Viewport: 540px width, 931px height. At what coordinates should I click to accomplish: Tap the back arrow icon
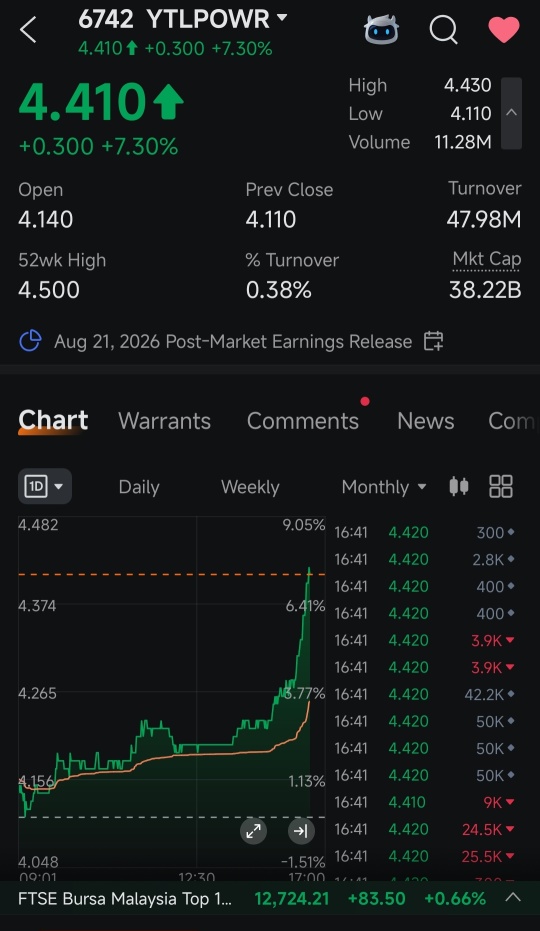(28, 29)
